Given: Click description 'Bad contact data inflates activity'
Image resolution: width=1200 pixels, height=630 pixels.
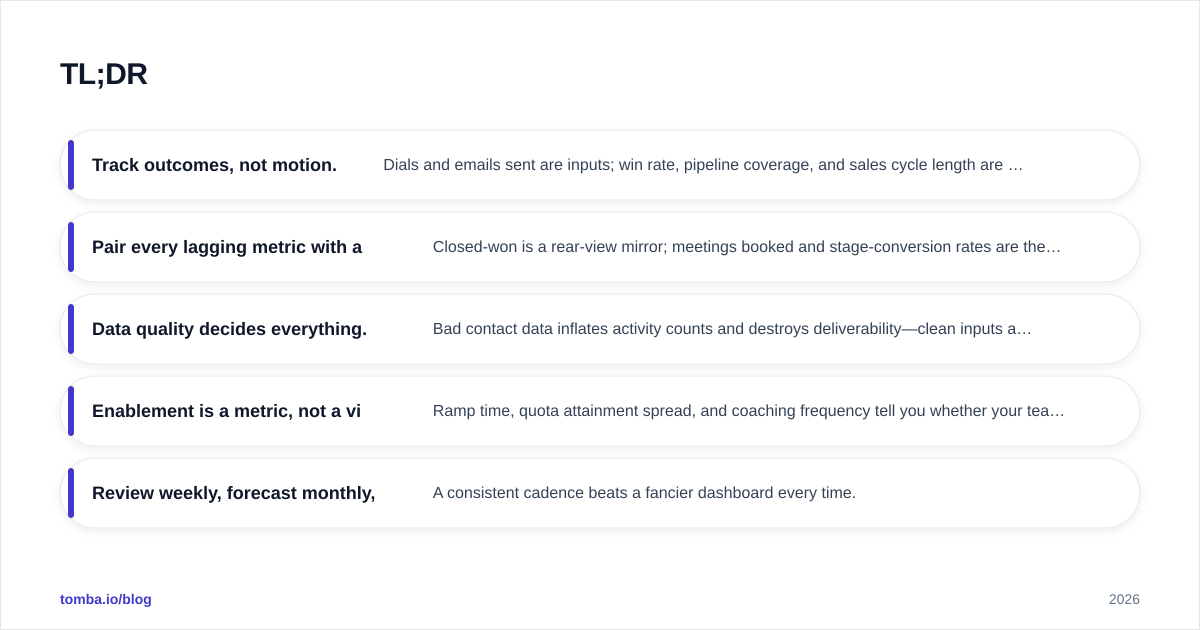Looking at the screenshot, I should (732, 329).
